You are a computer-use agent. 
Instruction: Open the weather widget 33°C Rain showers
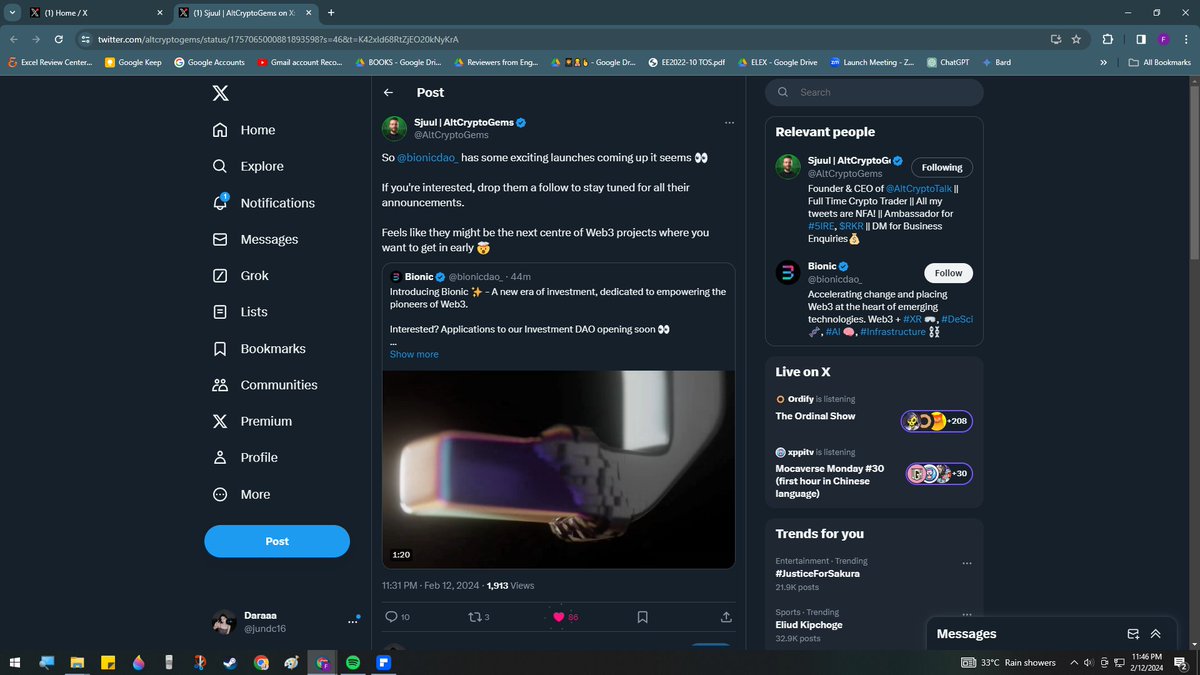point(1007,662)
